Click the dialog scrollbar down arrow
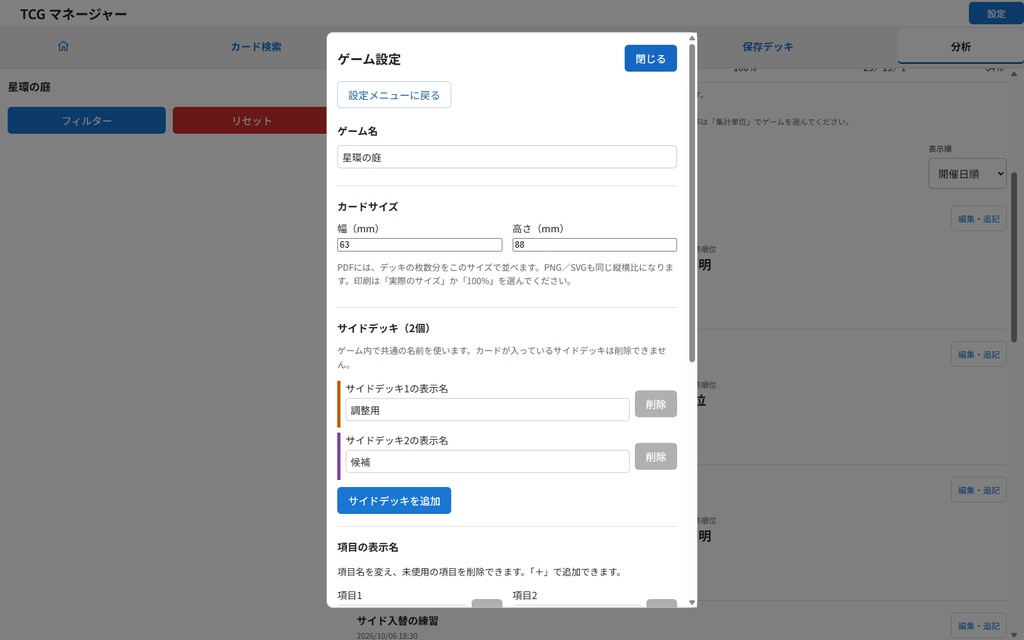 (x=692, y=602)
